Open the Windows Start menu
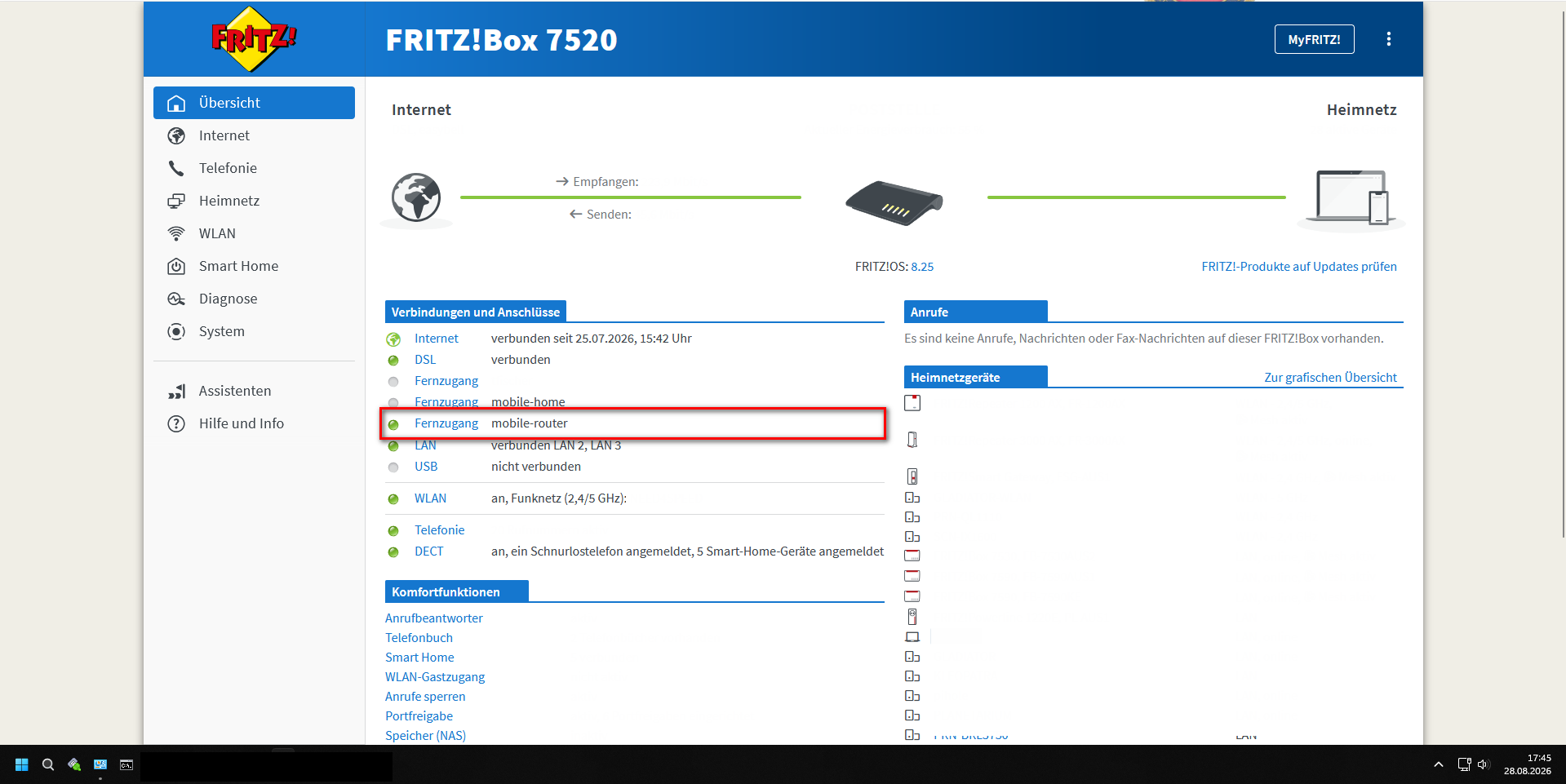The image size is (1566, 784). point(22,764)
